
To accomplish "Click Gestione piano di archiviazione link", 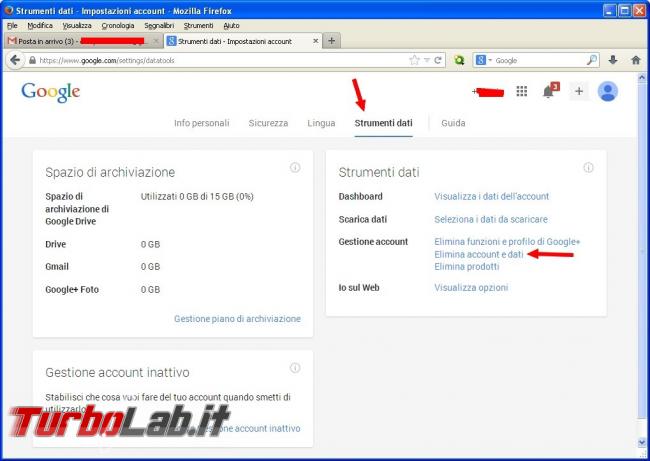I will [x=237, y=319].
